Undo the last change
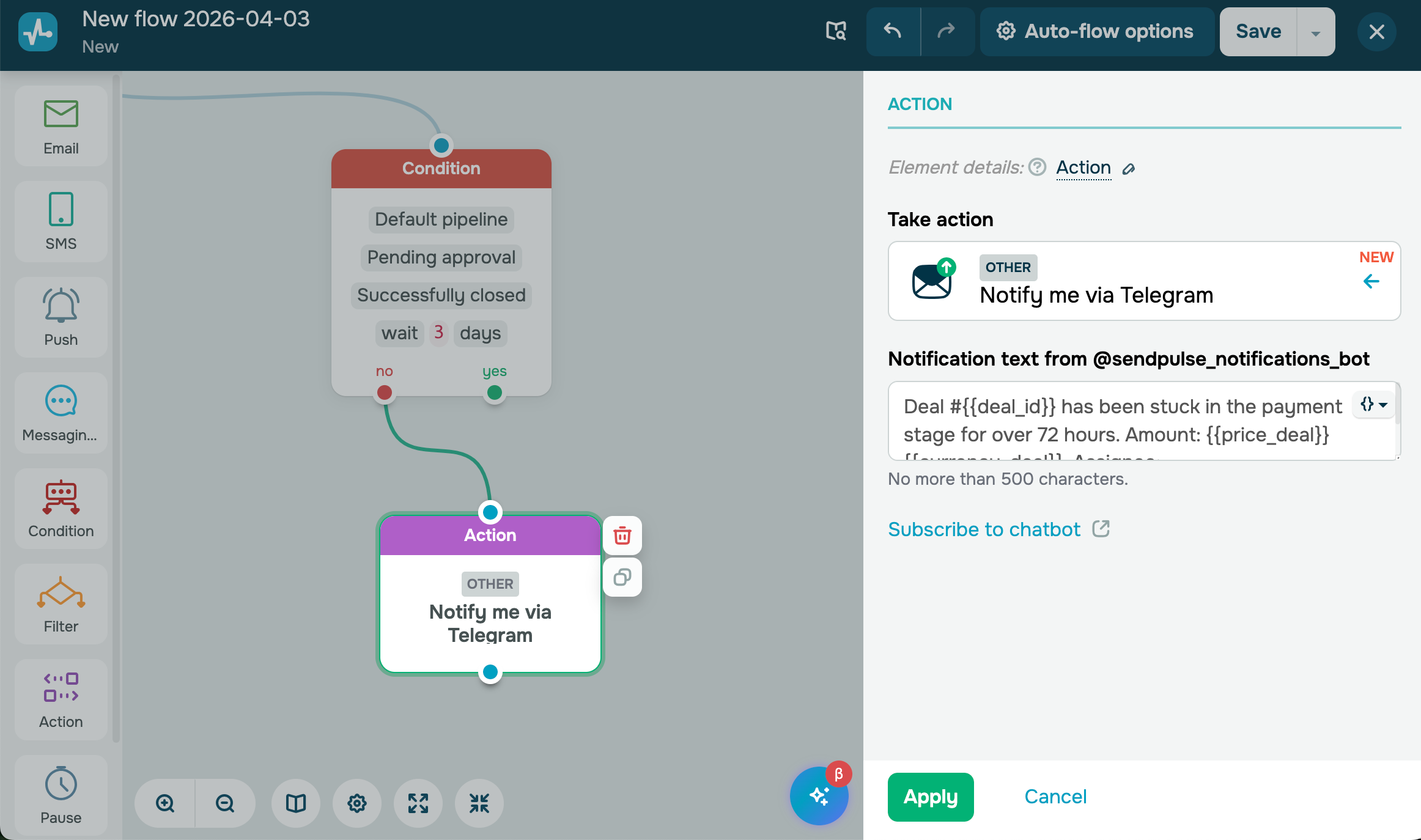 click(893, 31)
